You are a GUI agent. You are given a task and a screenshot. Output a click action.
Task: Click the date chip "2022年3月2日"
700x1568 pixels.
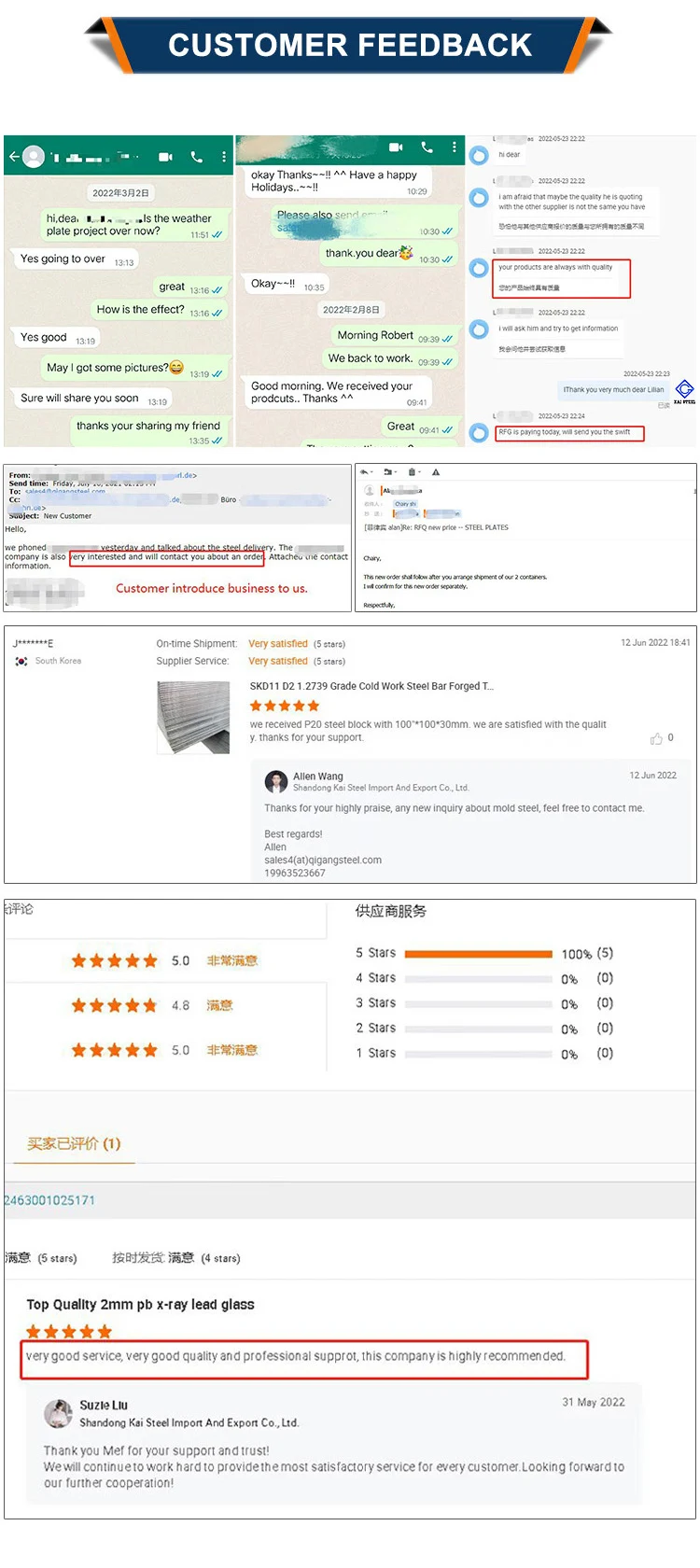(x=120, y=192)
